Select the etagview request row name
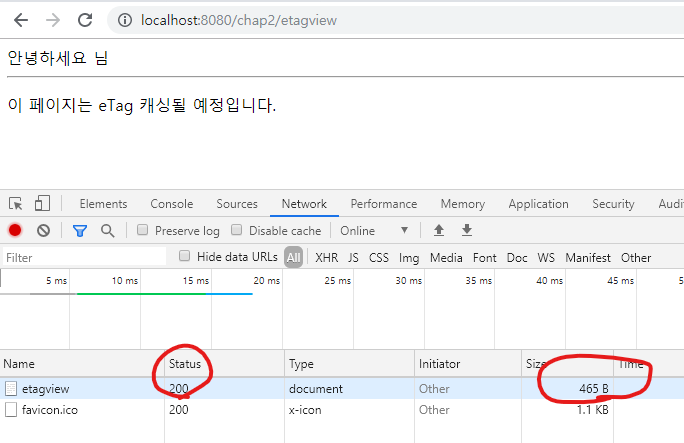 coord(45,389)
